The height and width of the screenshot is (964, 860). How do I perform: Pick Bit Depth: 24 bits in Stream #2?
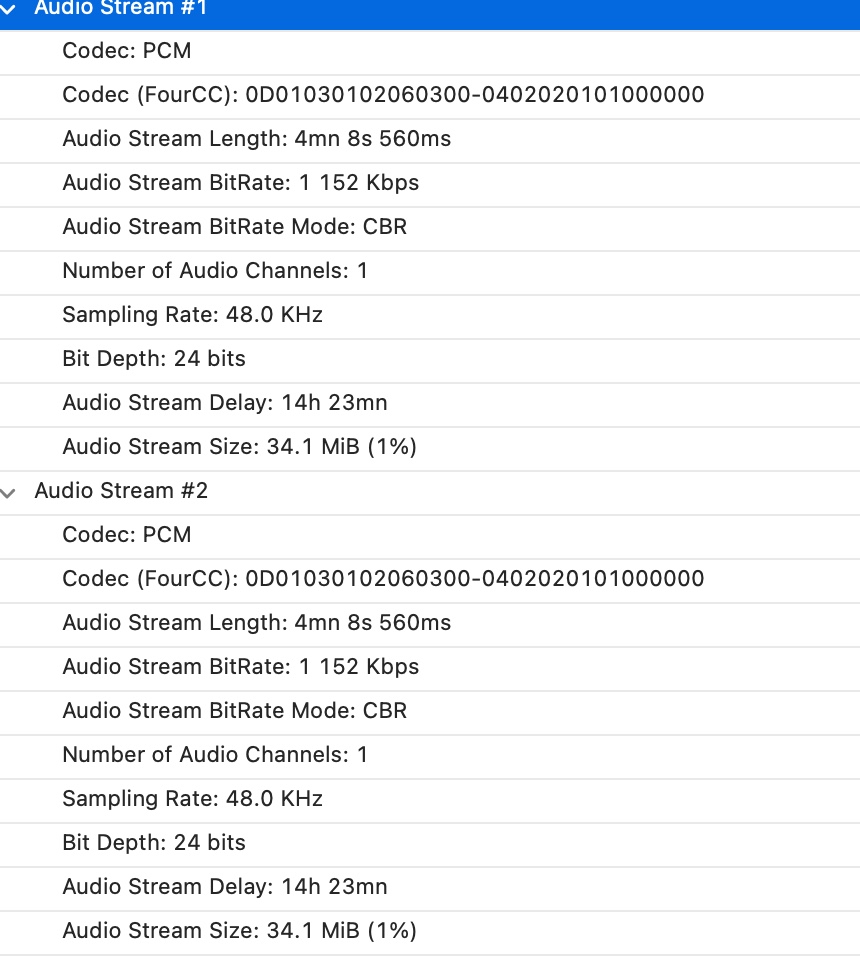tap(154, 843)
